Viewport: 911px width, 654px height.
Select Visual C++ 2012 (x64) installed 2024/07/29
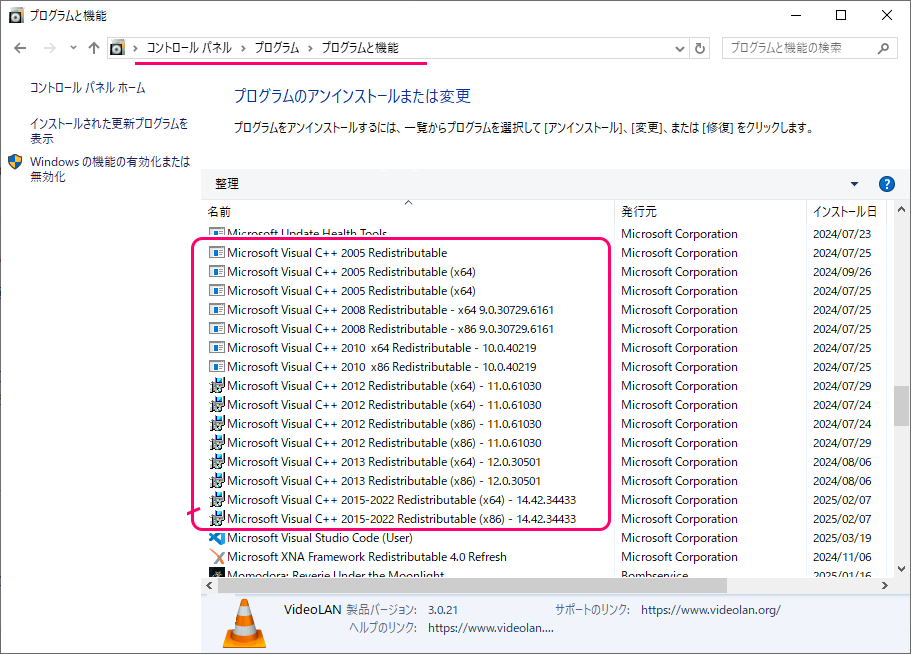pyautogui.click(x=375, y=386)
